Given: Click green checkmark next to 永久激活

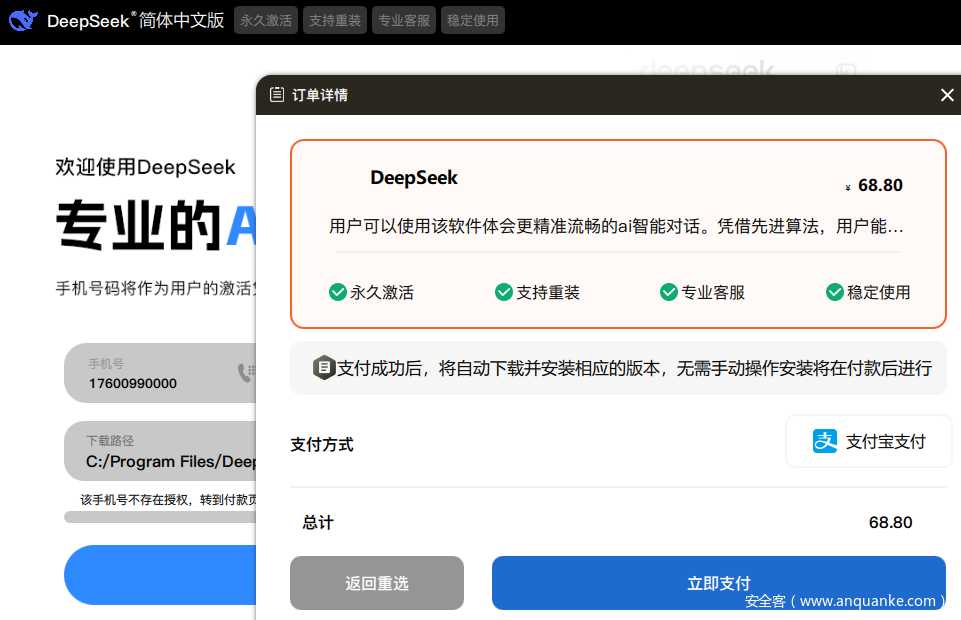Looking at the screenshot, I should click(x=338, y=292).
